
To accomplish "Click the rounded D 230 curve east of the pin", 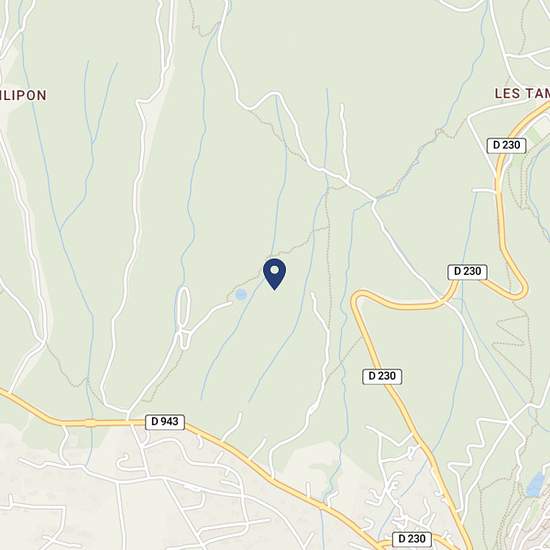I will point(360,298).
